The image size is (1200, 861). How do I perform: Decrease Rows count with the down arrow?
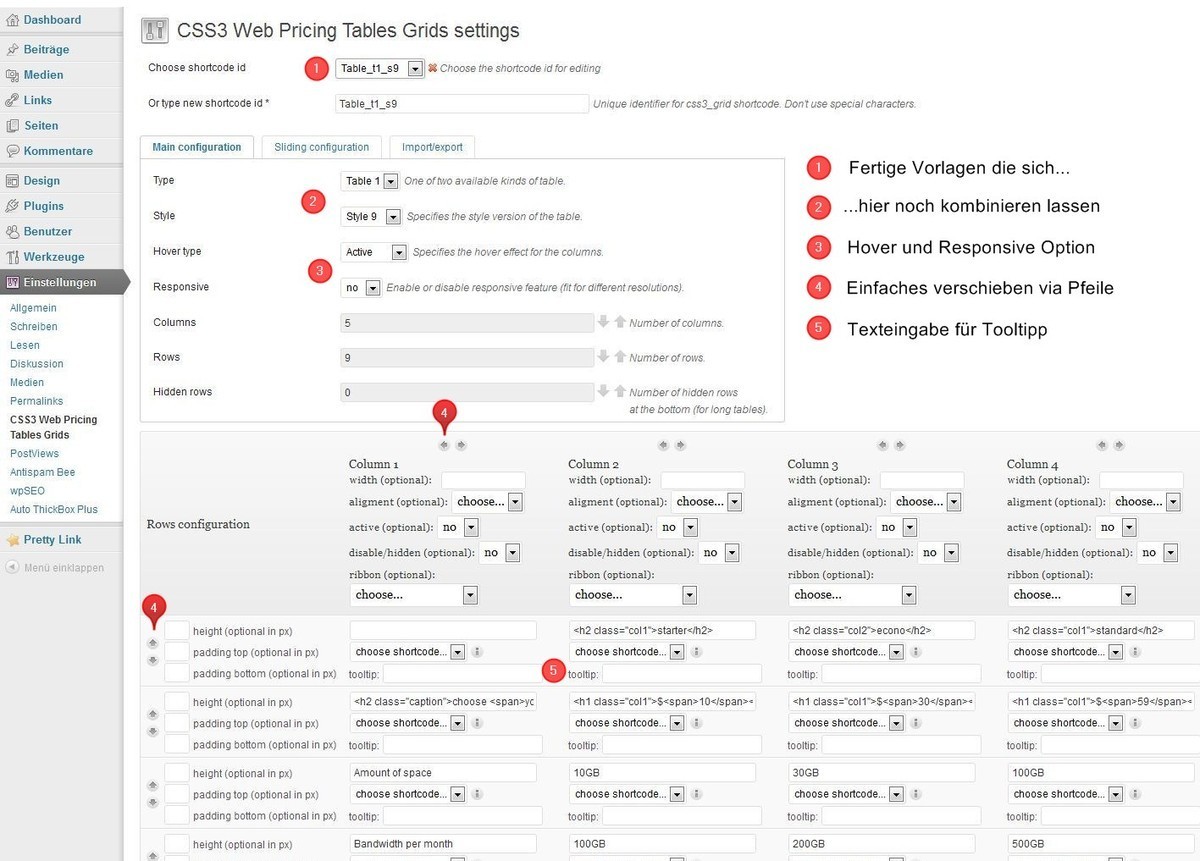click(603, 357)
